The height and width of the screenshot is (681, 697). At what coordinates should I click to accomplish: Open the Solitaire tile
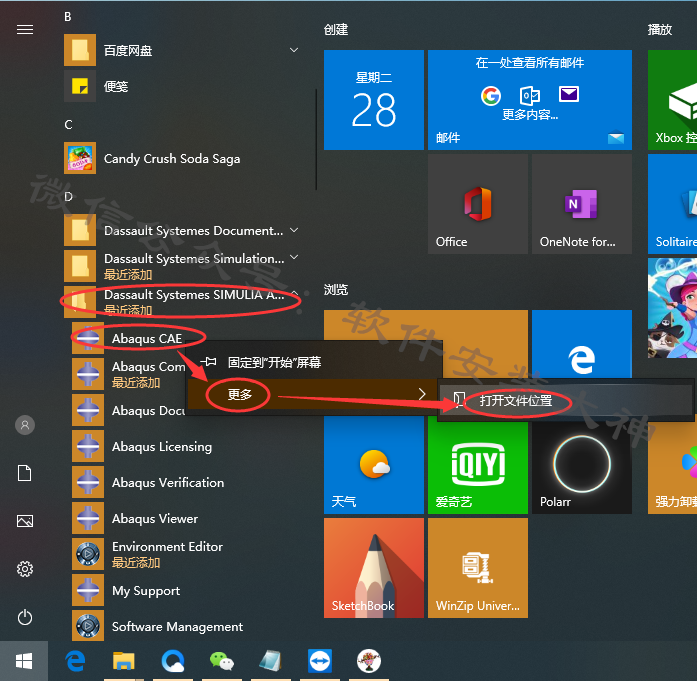click(x=672, y=204)
